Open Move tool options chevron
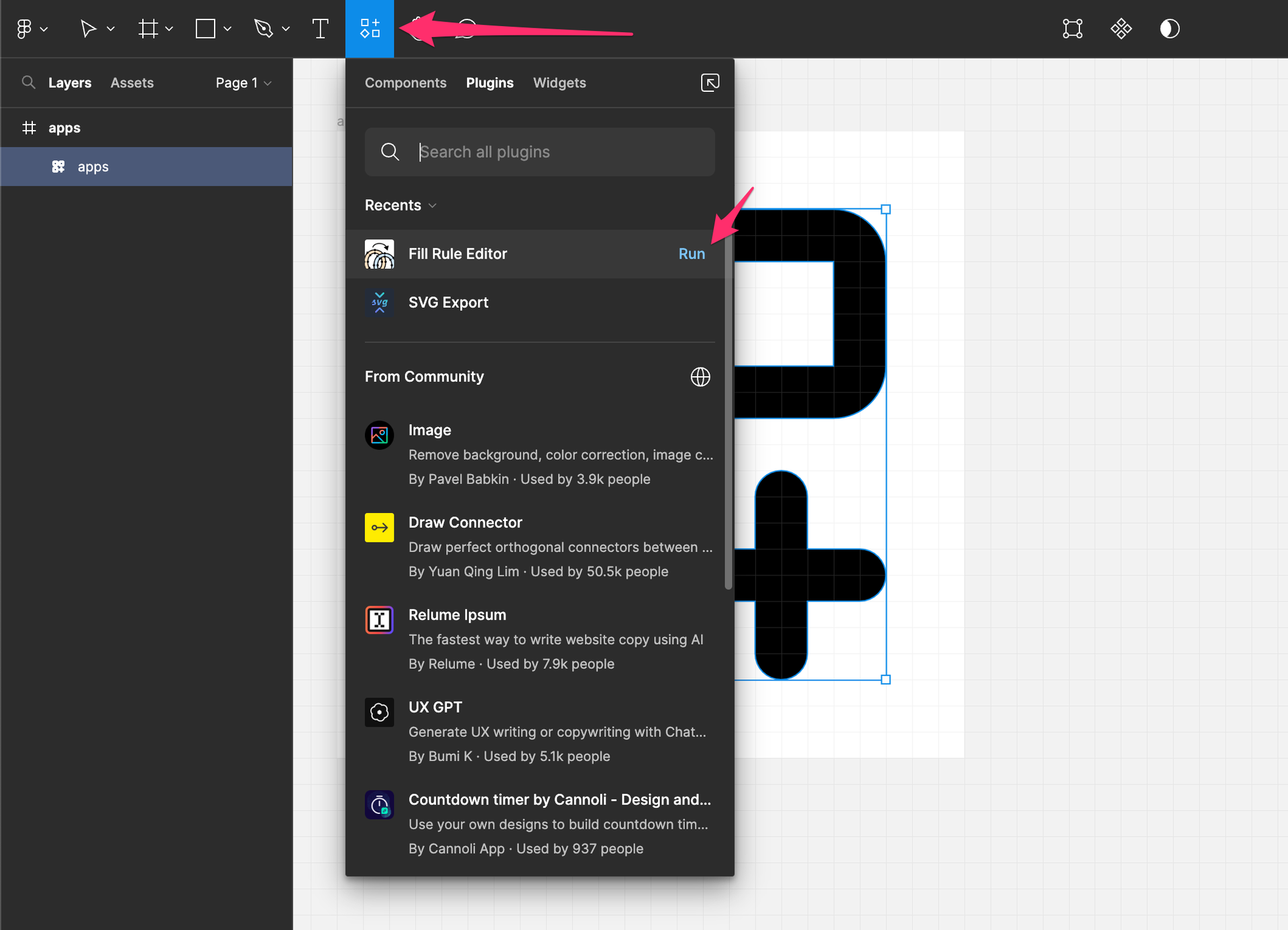Screen dimensions: 1288x930 (111, 29)
